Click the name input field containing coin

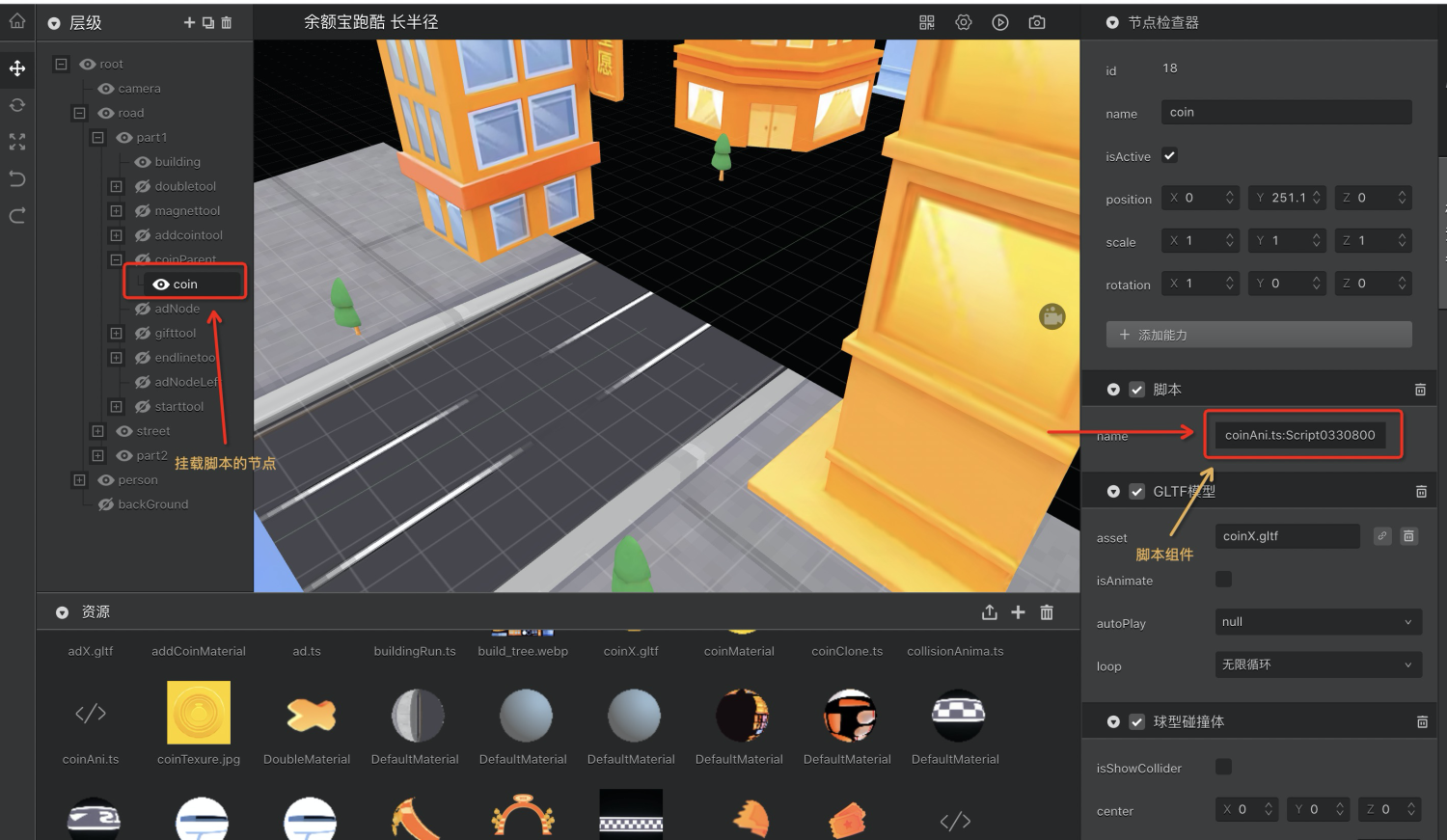coord(1286,113)
